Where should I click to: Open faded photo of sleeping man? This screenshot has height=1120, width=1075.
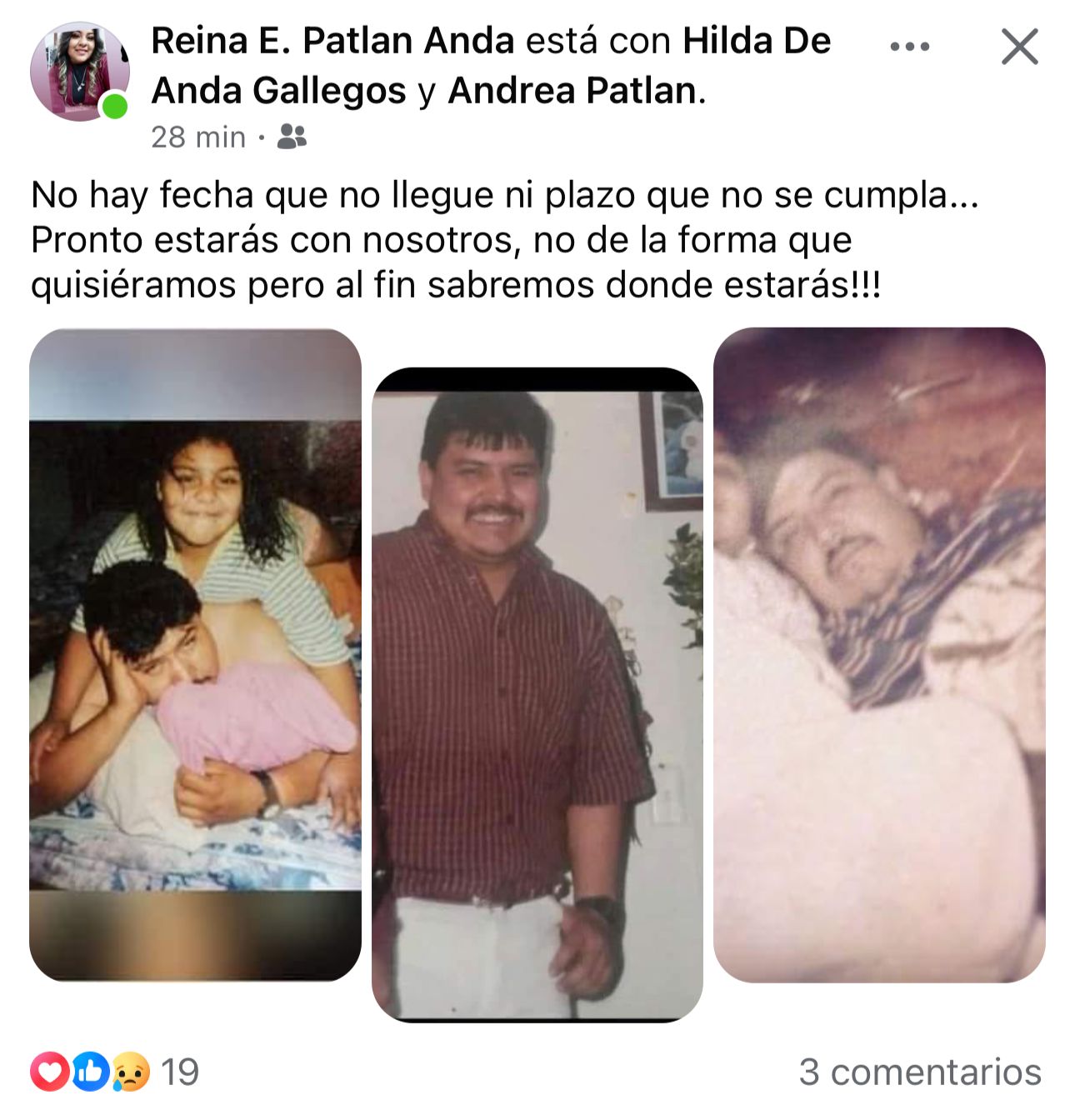point(879,654)
